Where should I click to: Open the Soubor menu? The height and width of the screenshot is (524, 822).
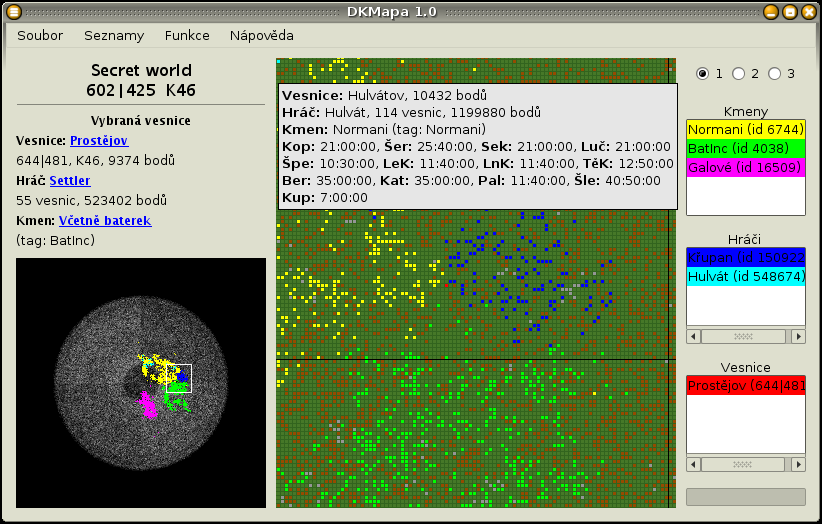pyautogui.click(x=40, y=35)
